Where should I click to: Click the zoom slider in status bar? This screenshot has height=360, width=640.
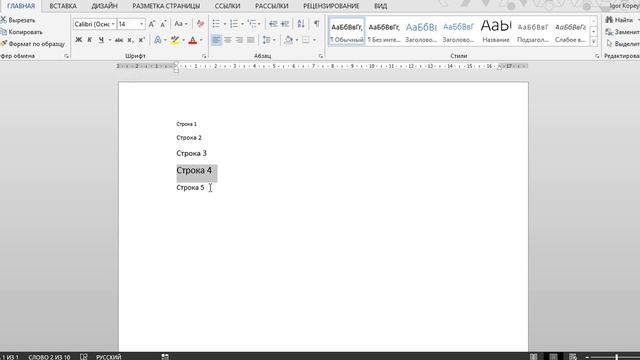(x=616, y=357)
